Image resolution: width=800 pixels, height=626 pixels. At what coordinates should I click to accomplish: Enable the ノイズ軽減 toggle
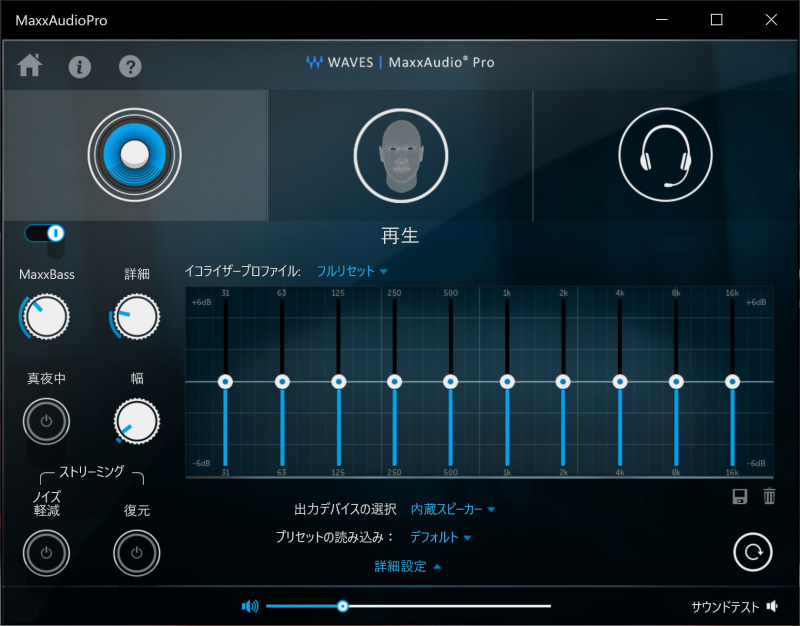pos(46,553)
